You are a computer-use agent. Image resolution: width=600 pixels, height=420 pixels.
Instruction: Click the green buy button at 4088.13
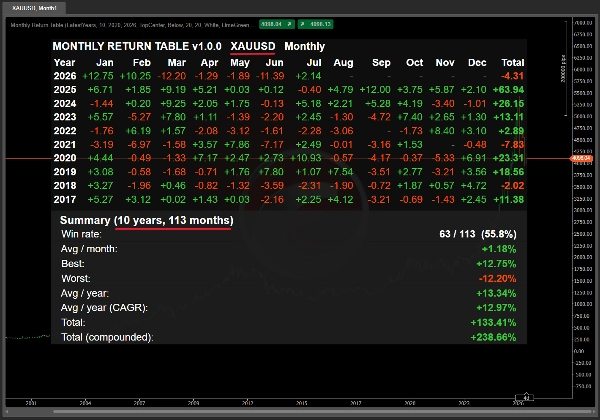[316, 24]
